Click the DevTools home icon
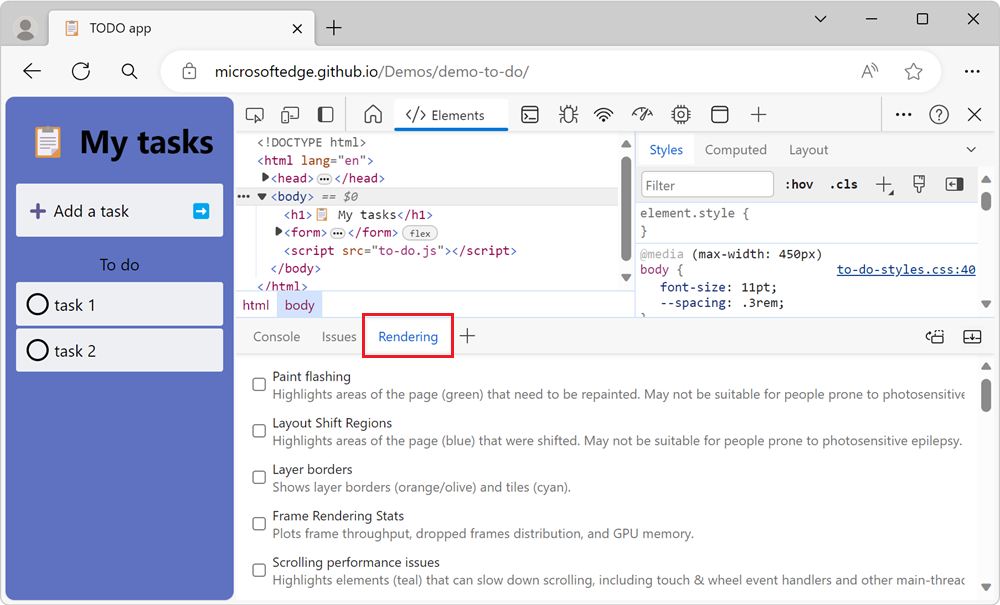The height and width of the screenshot is (605, 1000). pyautogui.click(x=372, y=114)
